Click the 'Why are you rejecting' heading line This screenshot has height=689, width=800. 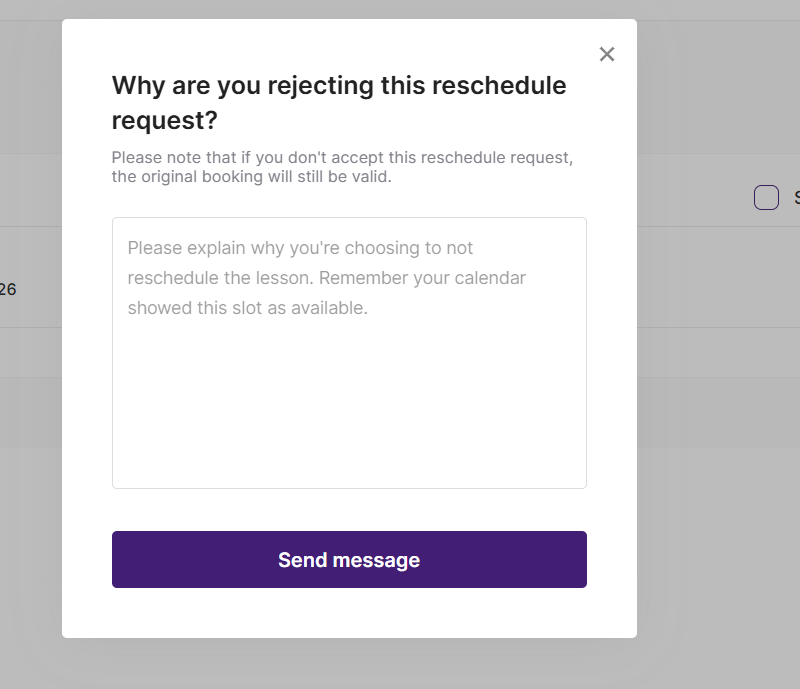coord(339,86)
